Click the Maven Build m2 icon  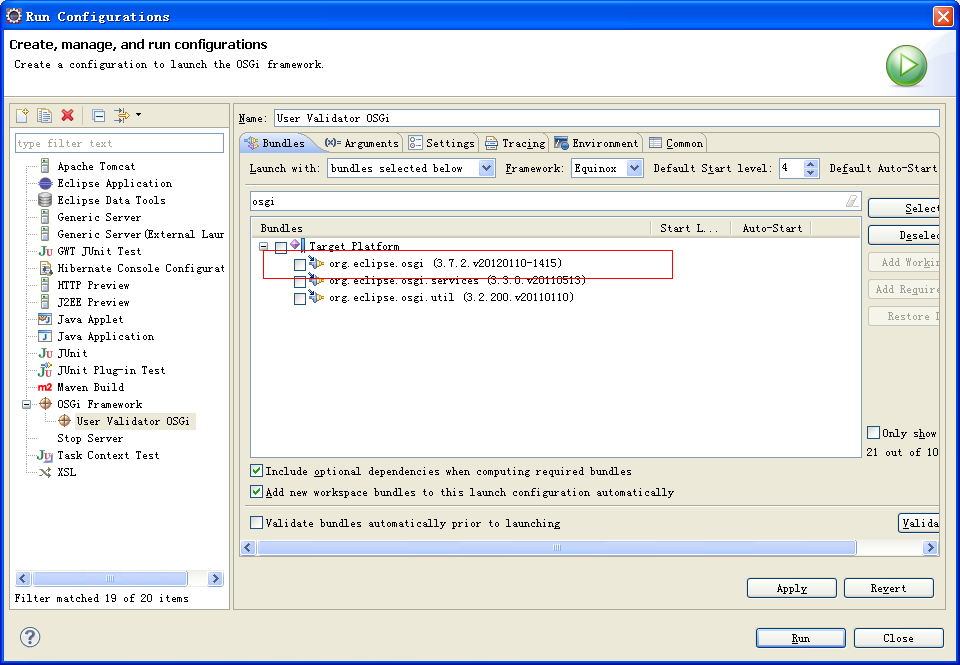(x=45, y=387)
